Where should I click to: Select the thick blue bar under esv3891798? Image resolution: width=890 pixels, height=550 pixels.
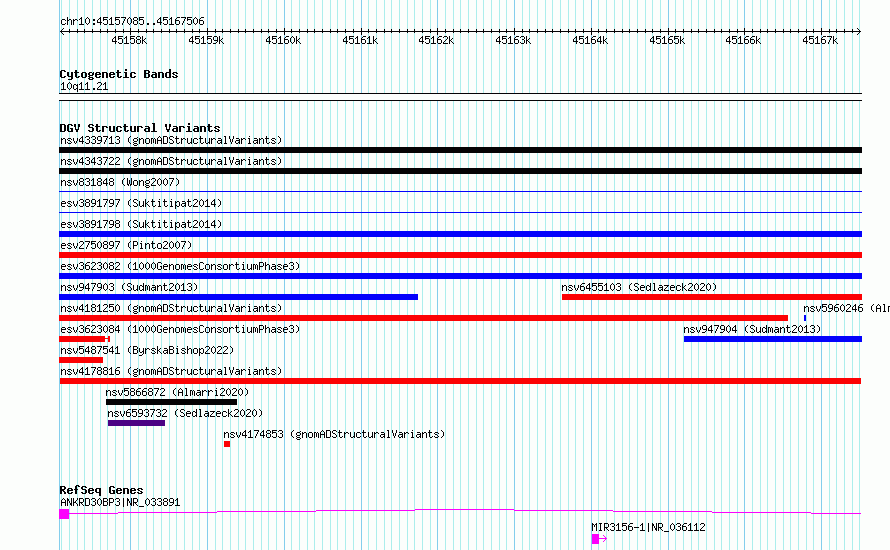click(460, 234)
